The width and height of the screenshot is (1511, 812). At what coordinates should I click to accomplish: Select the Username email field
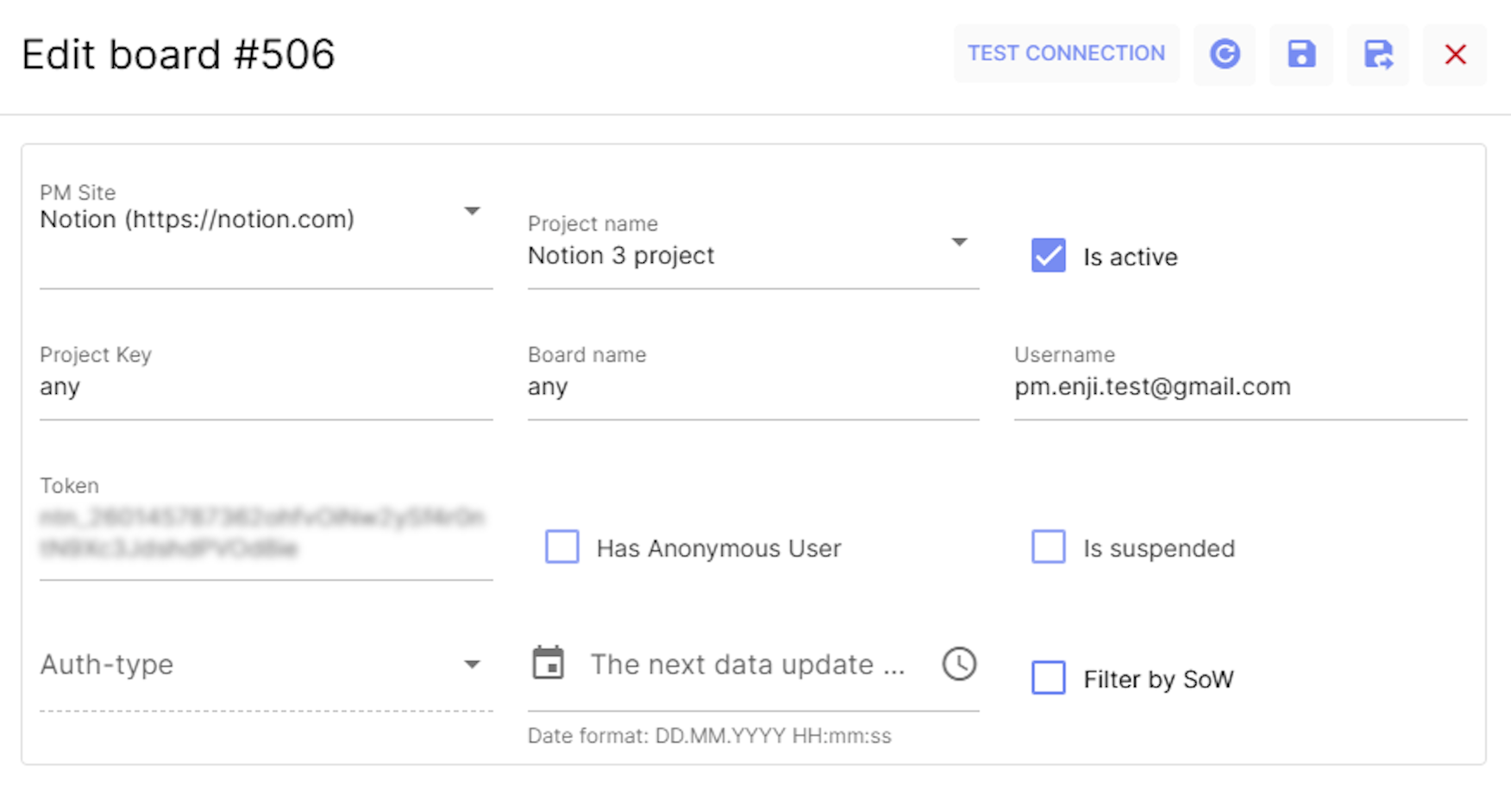(1240, 387)
